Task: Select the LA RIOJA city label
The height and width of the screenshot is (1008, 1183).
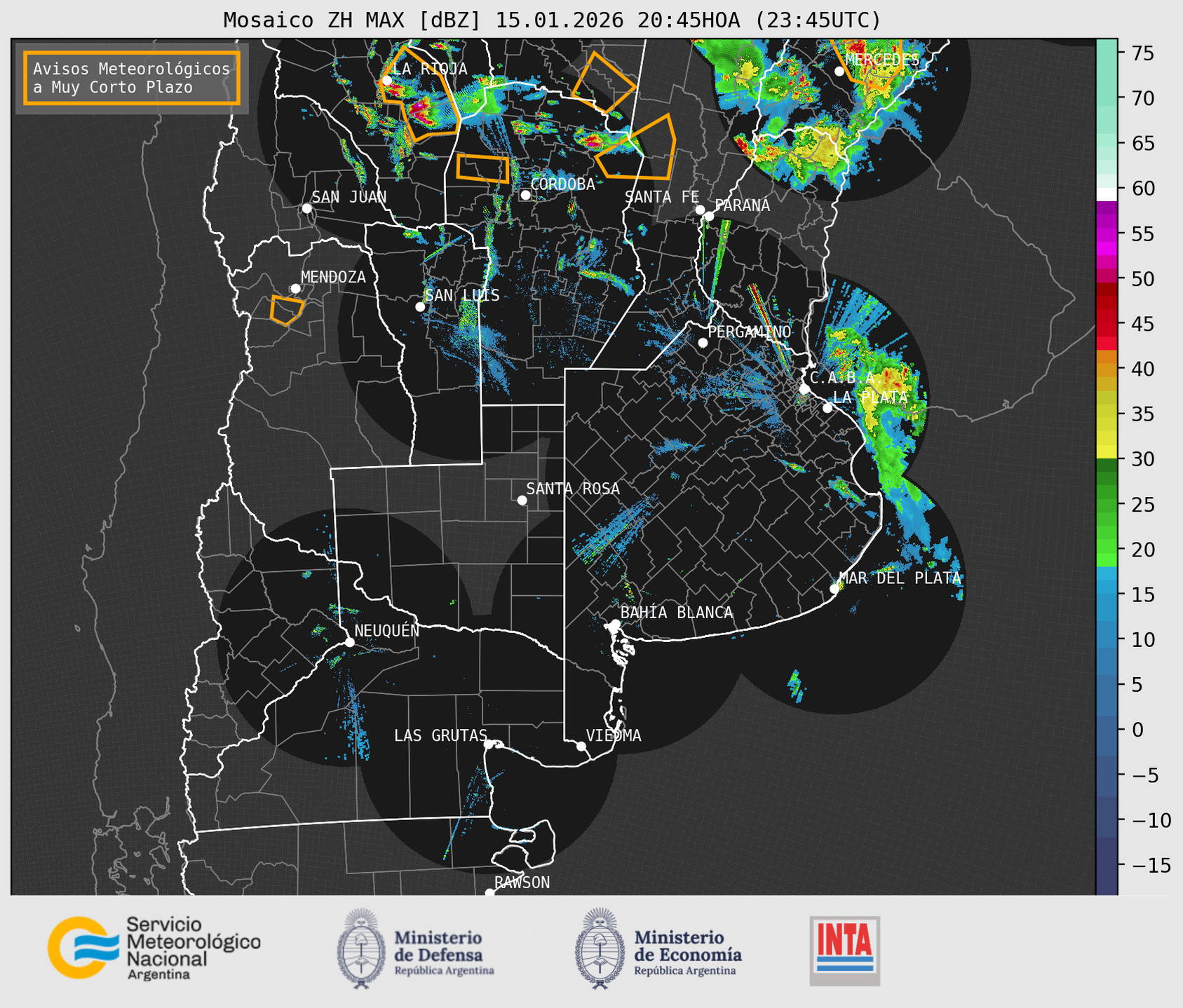Action: tap(429, 69)
